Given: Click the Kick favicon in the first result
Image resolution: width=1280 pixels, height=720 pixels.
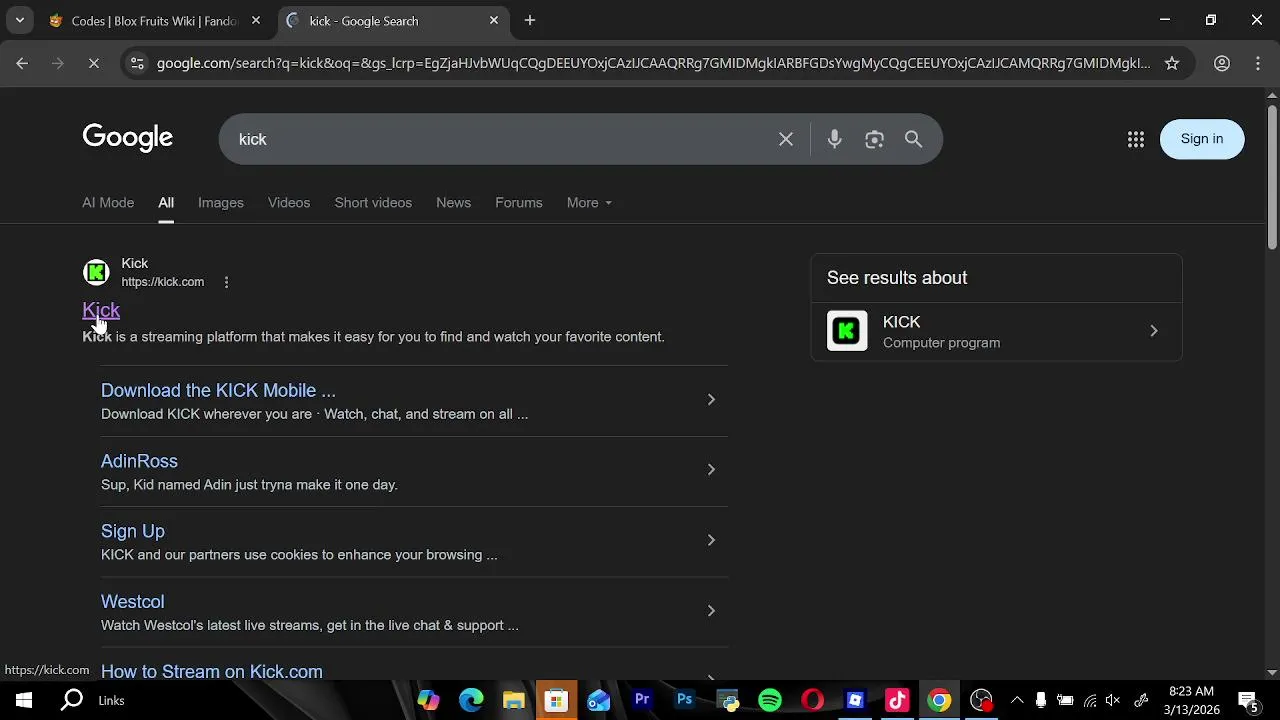Looking at the screenshot, I should 96,272.
